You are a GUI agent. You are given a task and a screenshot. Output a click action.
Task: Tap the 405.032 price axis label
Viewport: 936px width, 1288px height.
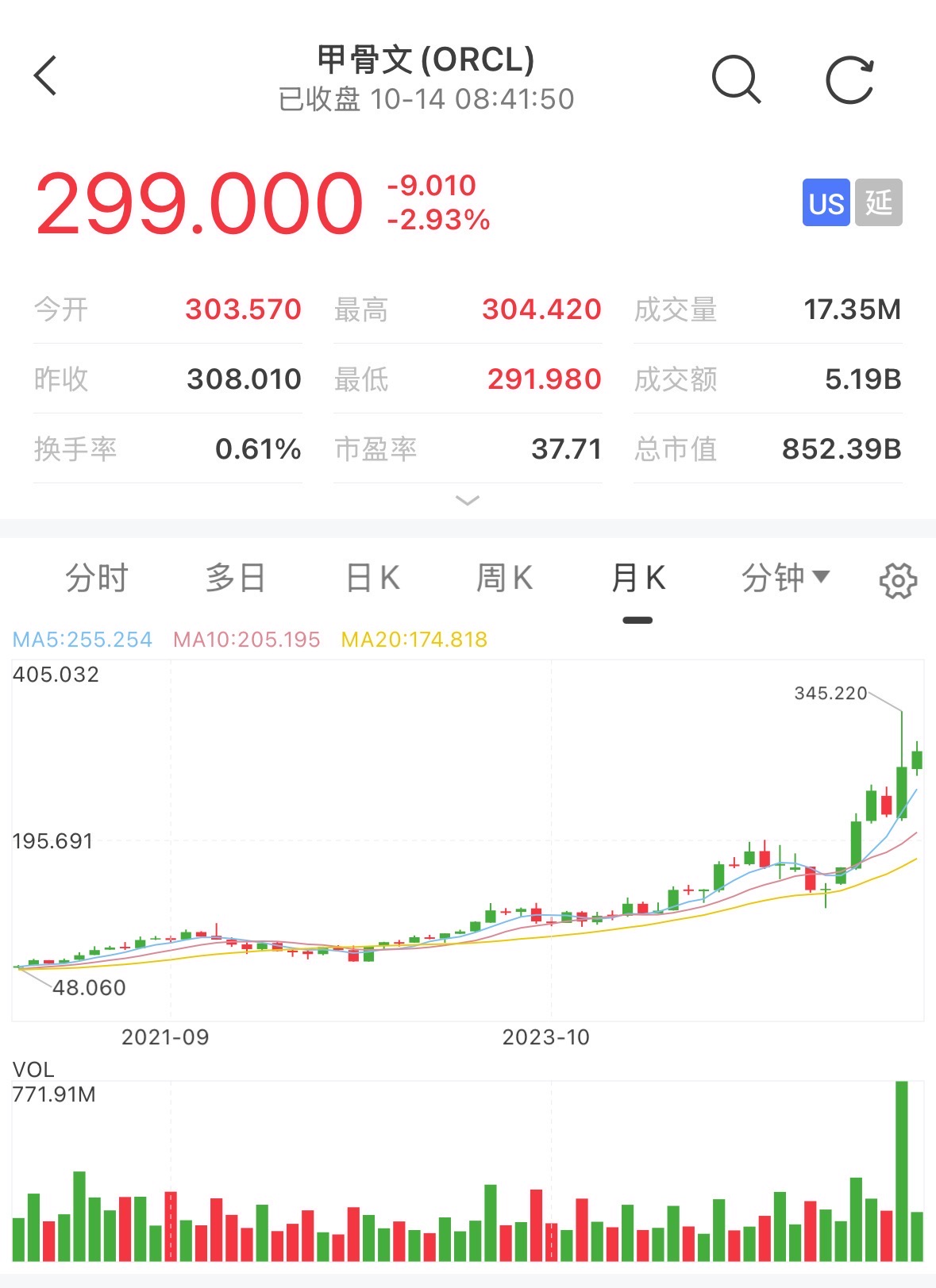coord(56,675)
